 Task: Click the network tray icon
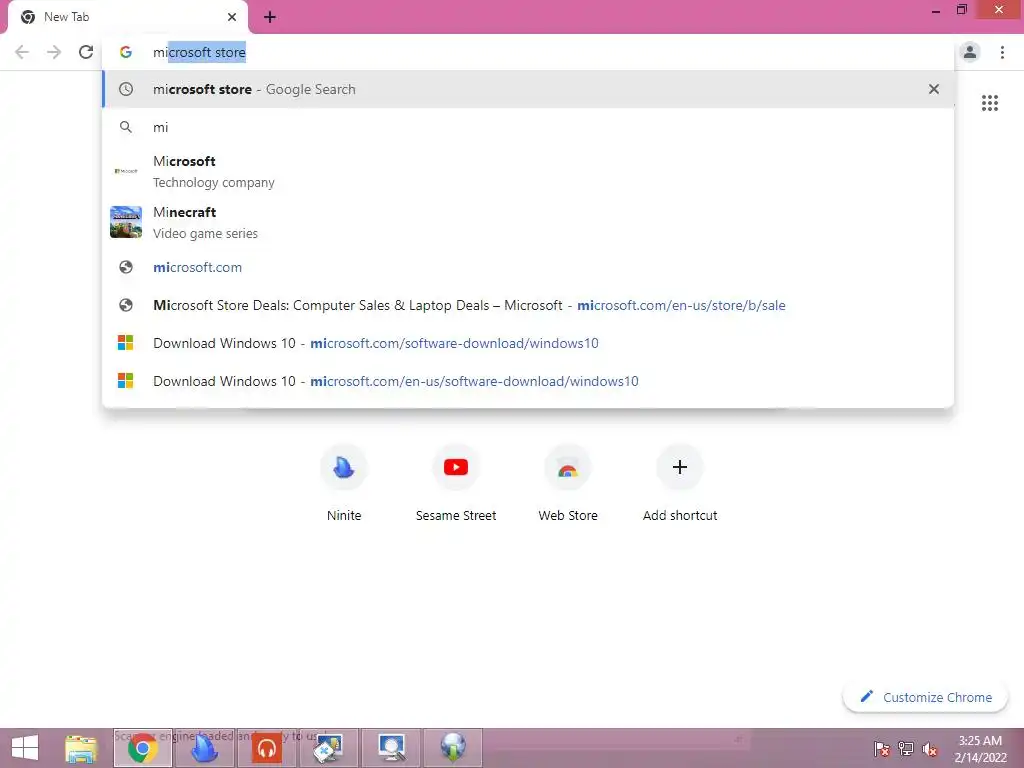coord(906,749)
